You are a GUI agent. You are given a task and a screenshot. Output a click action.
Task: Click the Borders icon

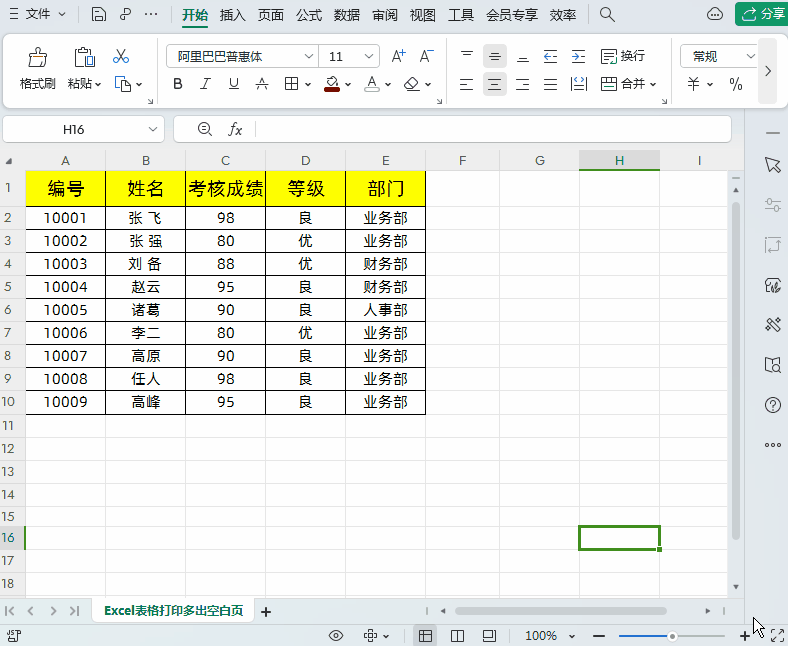click(x=291, y=84)
